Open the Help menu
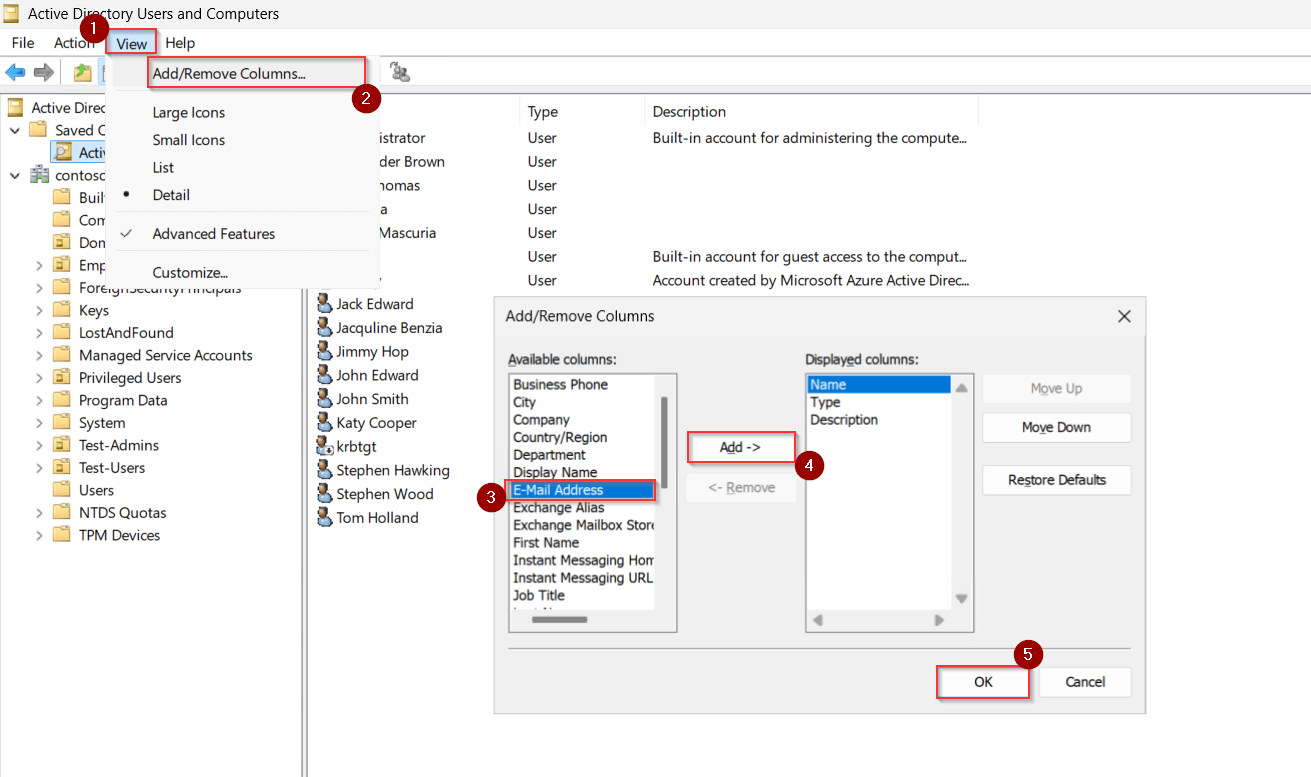The height and width of the screenshot is (777, 1311). pyautogui.click(x=180, y=43)
